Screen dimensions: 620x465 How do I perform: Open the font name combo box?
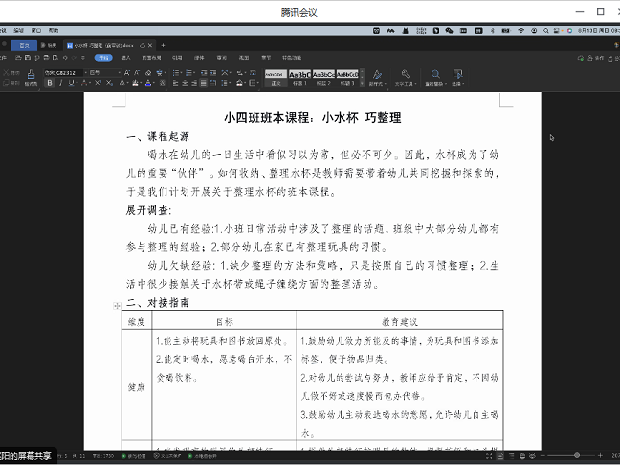click(63, 73)
